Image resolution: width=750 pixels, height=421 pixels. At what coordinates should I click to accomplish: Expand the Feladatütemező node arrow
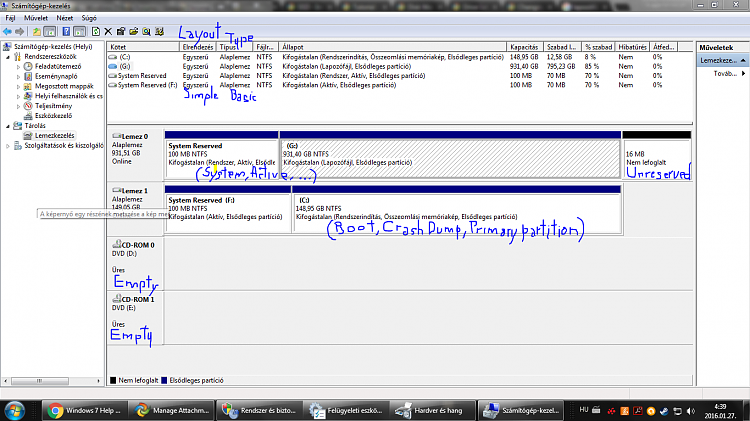coord(19,66)
